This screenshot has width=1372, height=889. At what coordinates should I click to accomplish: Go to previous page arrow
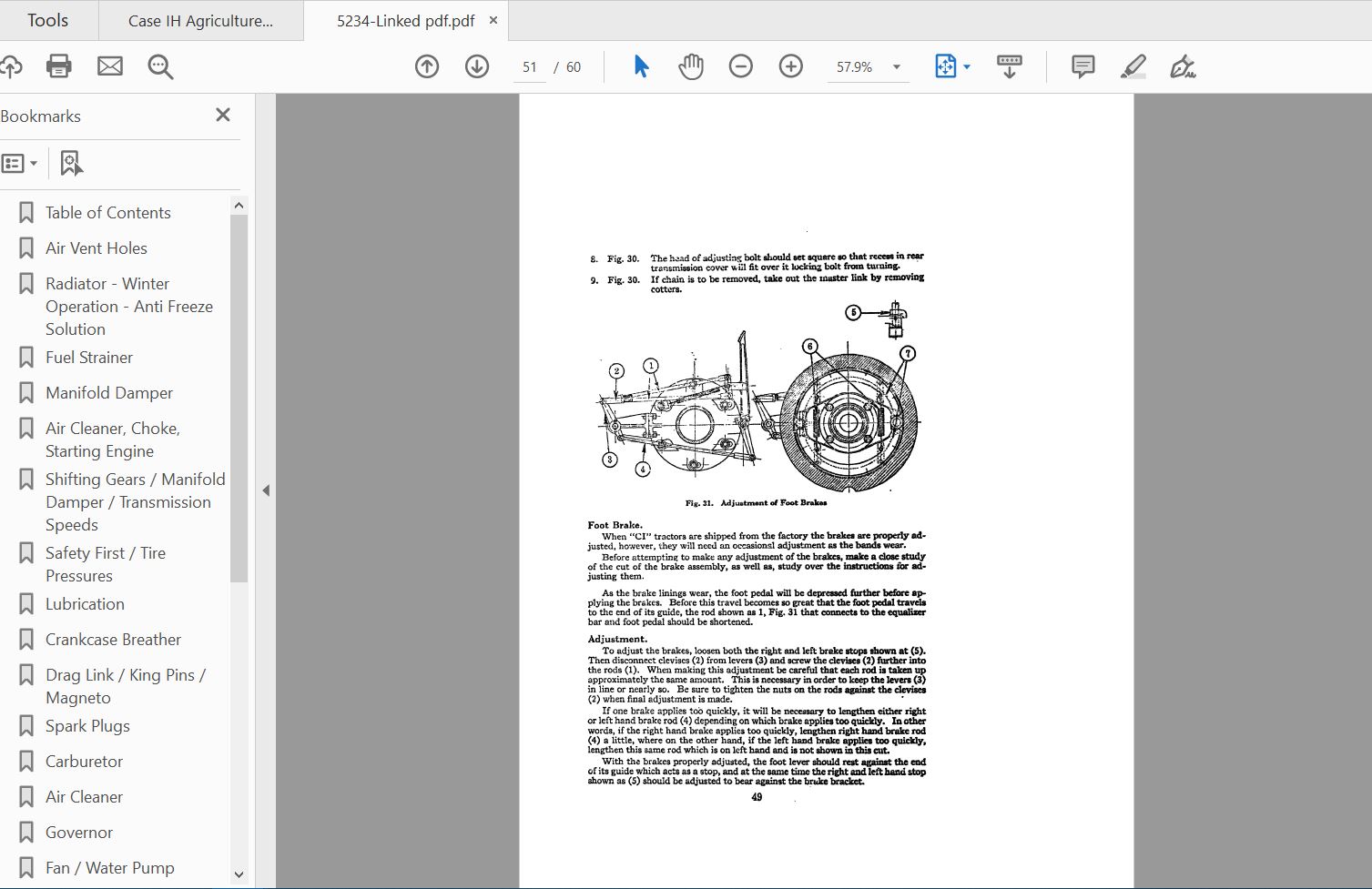(427, 66)
